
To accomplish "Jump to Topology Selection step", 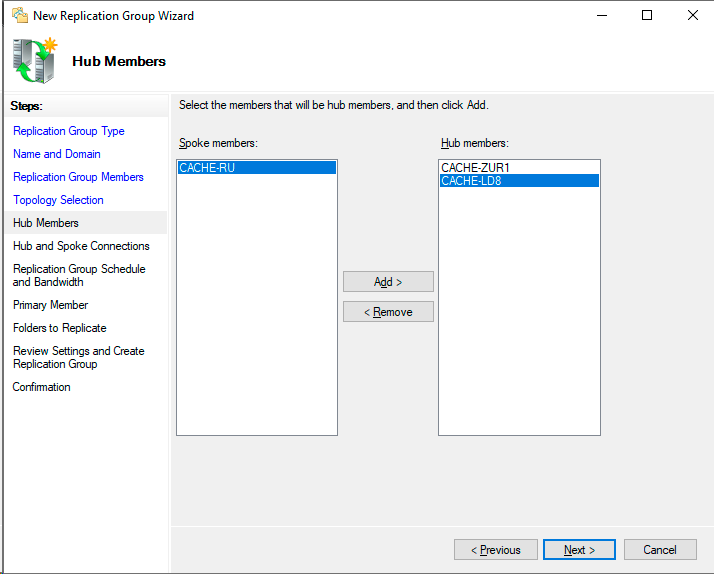I will [58, 200].
